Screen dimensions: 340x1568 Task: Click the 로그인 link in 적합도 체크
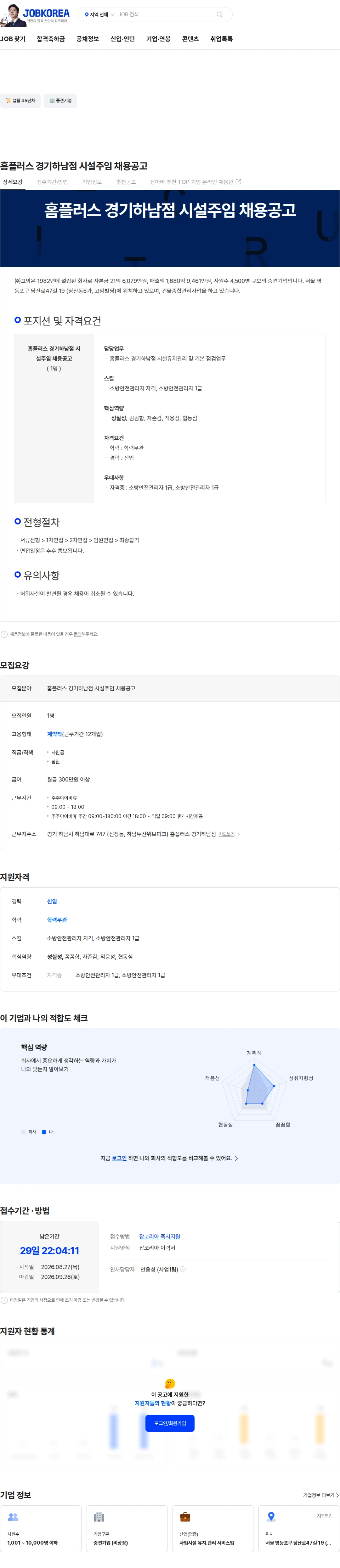click(x=119, y=1158)
